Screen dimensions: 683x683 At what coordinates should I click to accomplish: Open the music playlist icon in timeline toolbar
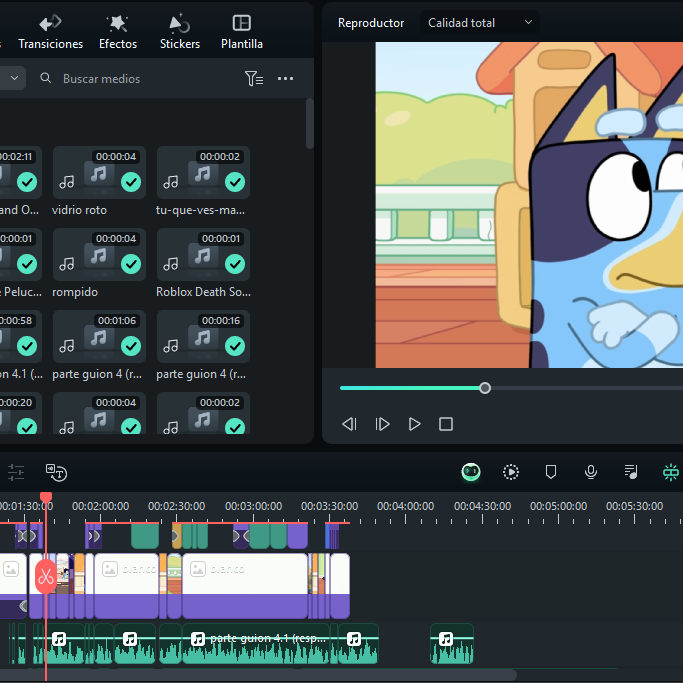coord(631,472)
